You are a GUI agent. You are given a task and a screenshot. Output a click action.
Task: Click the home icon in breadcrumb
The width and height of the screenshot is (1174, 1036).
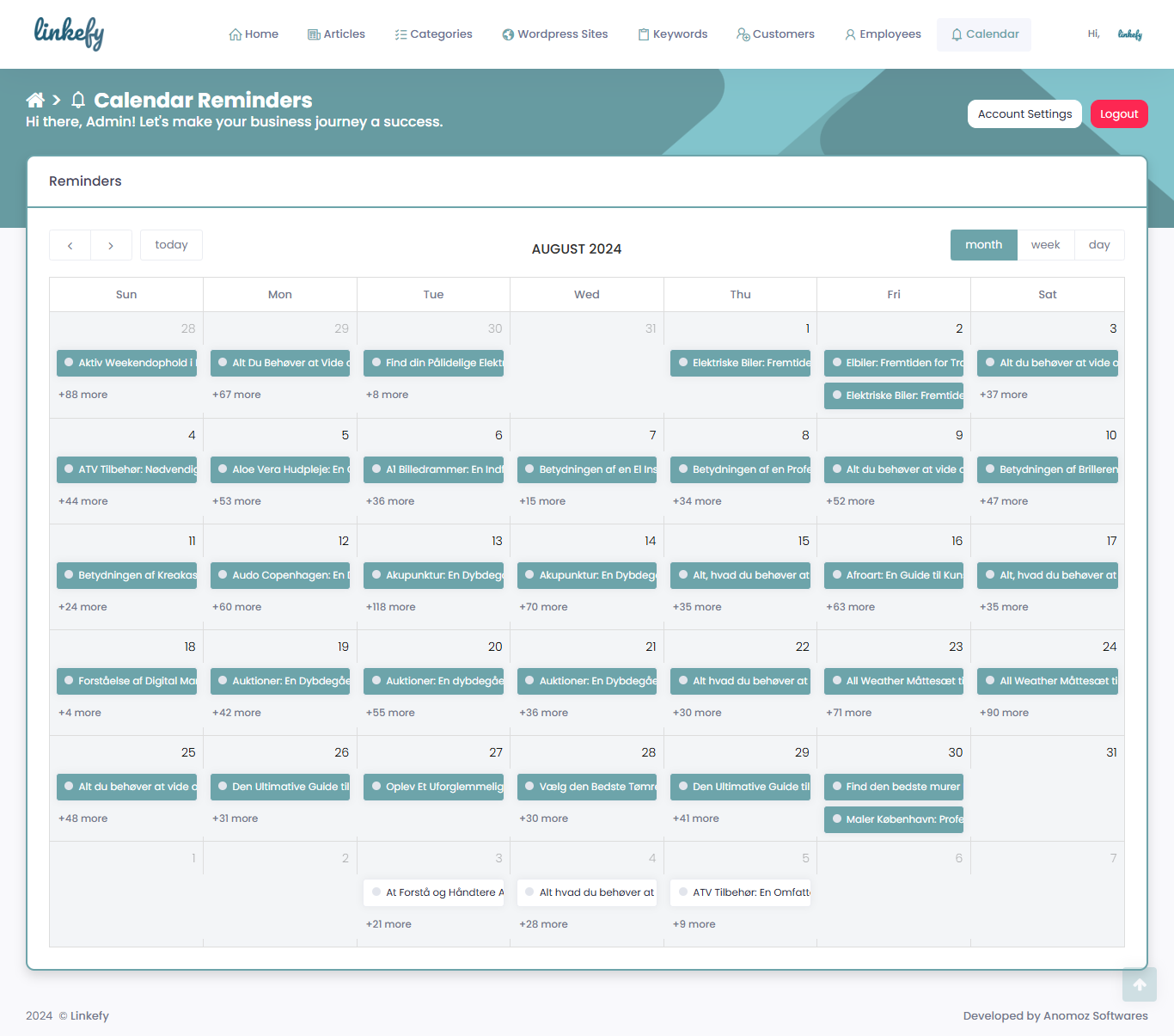pos(35,100)
